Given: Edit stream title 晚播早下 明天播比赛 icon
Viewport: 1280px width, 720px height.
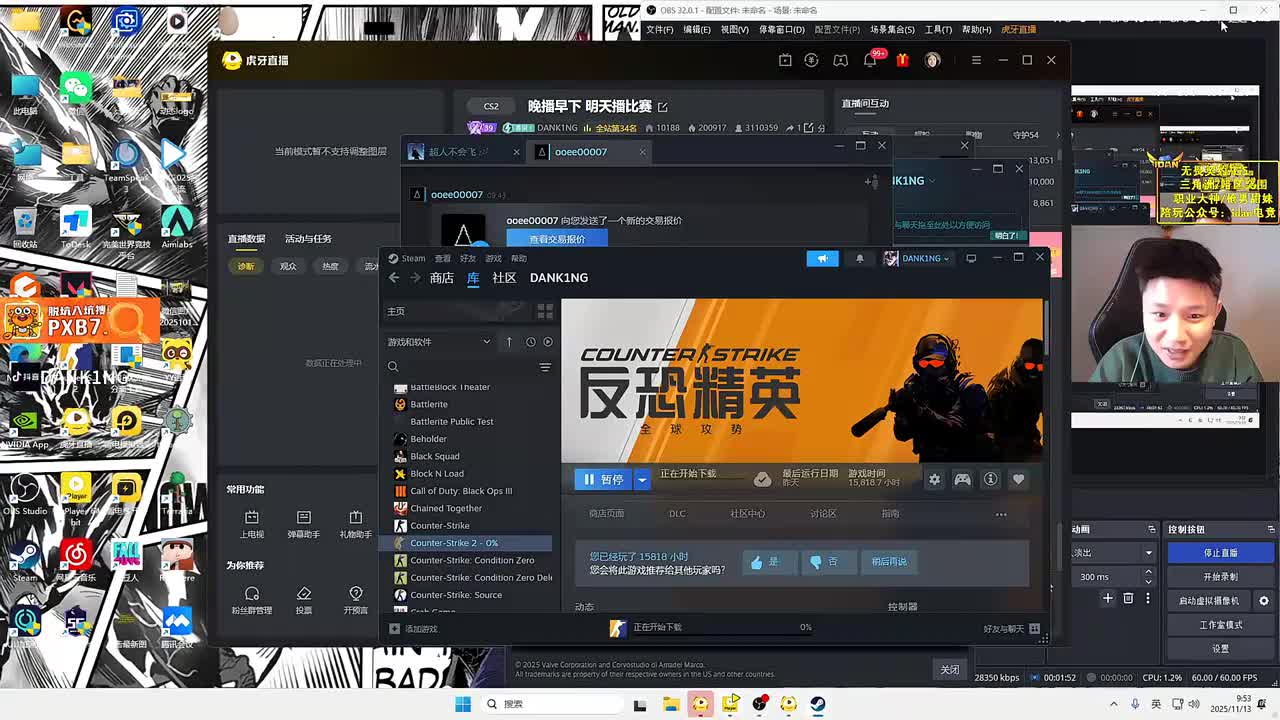Looking at the screenshot, I should tap(662, 106).
